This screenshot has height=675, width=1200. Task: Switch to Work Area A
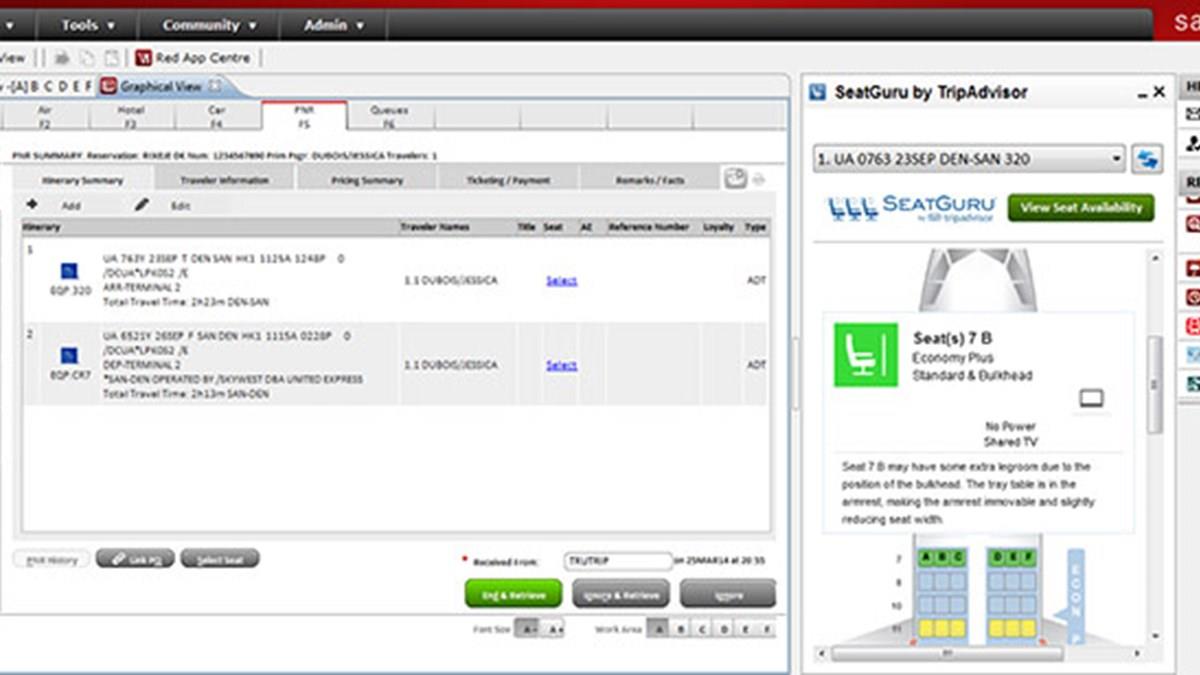pyautogui.click(x=659, y=629)
